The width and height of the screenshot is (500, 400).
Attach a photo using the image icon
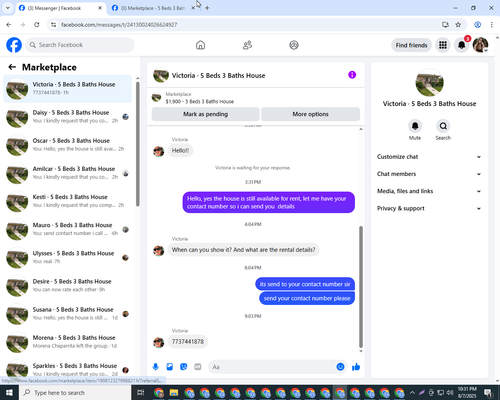(x=170, y=367)
